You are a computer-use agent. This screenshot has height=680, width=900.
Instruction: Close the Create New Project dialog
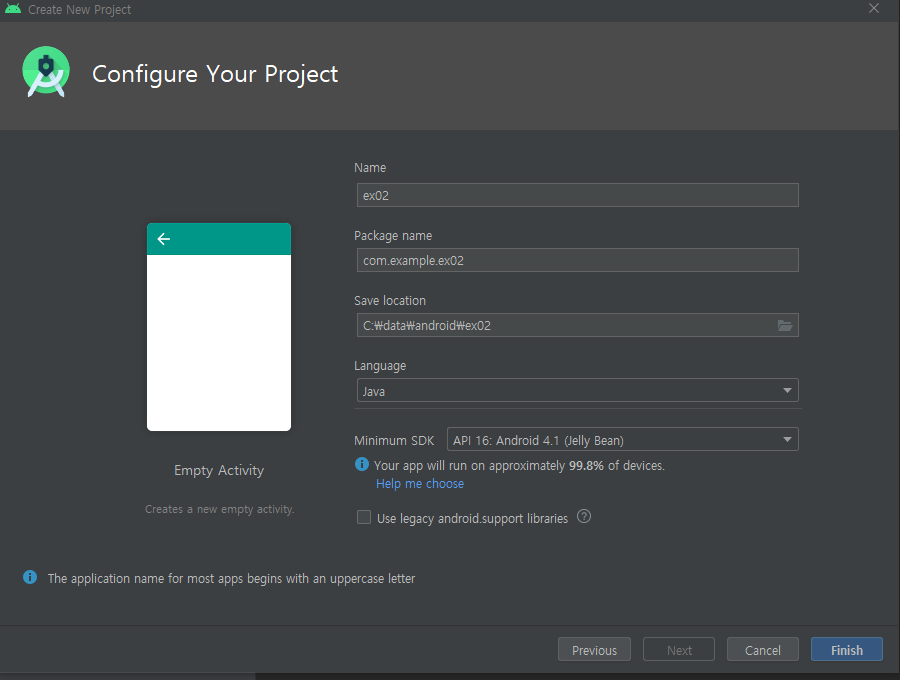coord(874,9)
